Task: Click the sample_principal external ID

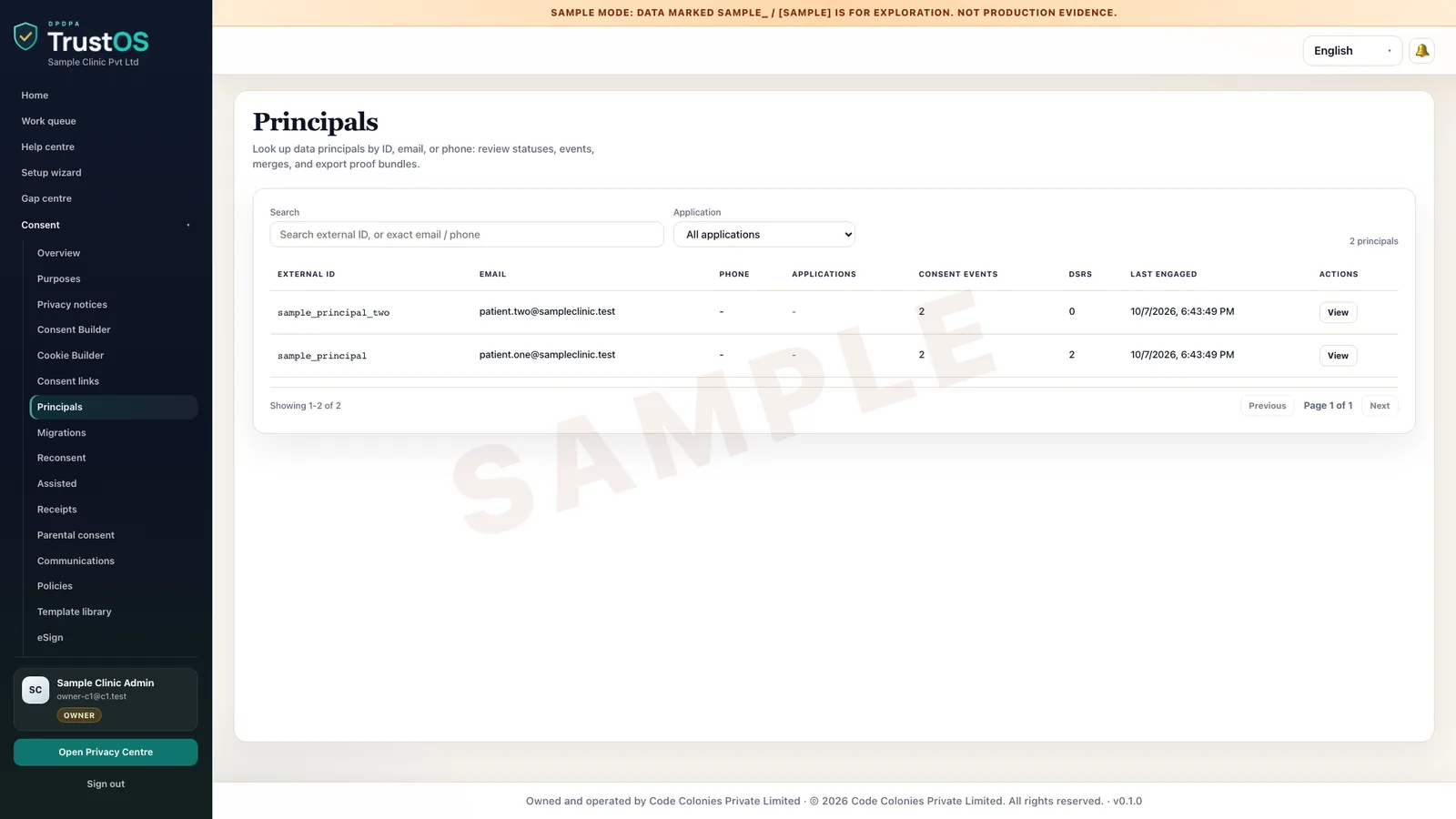Action: [322, 356]
